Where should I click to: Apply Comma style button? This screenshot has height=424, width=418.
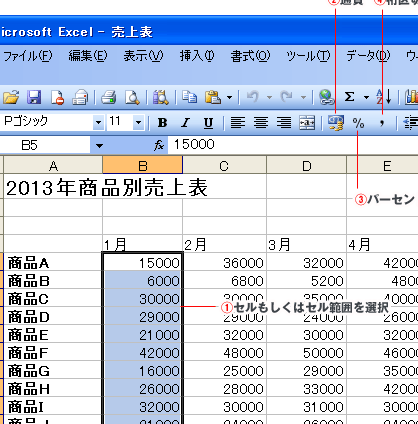[x=382, y=123]
